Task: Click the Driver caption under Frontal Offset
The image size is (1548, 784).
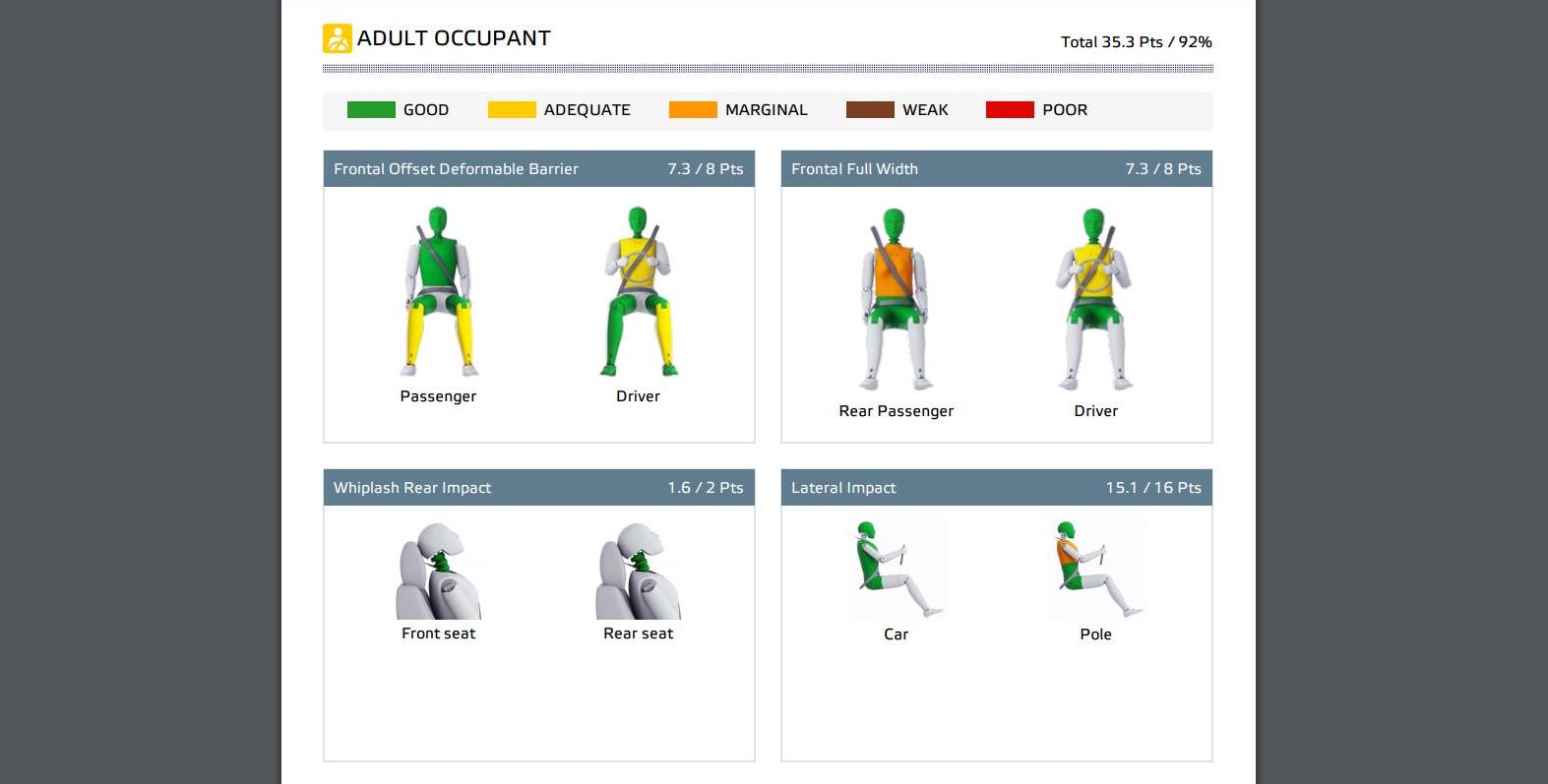Action: [638, 396]
